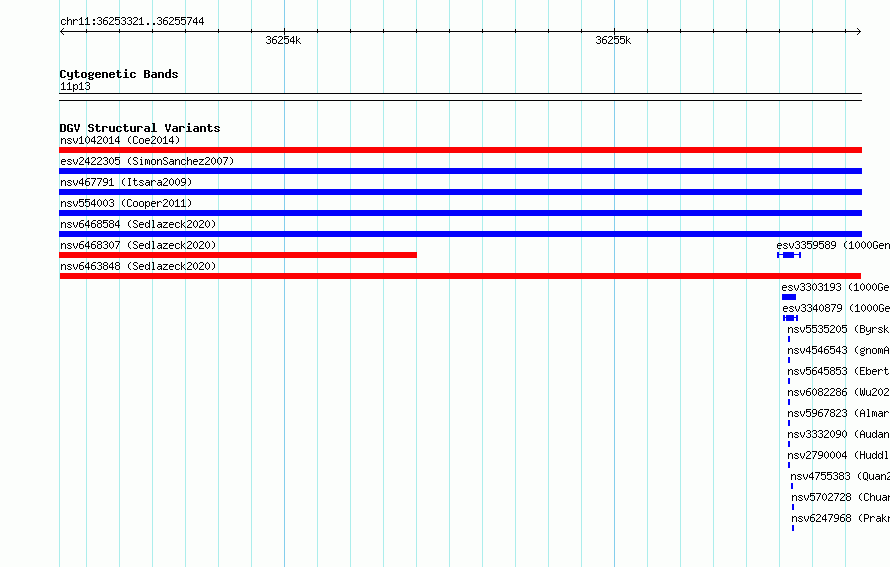This screenshot has height=567, width=890.
Task: Click esv3303193 variant label
Action: pos(836,287)
